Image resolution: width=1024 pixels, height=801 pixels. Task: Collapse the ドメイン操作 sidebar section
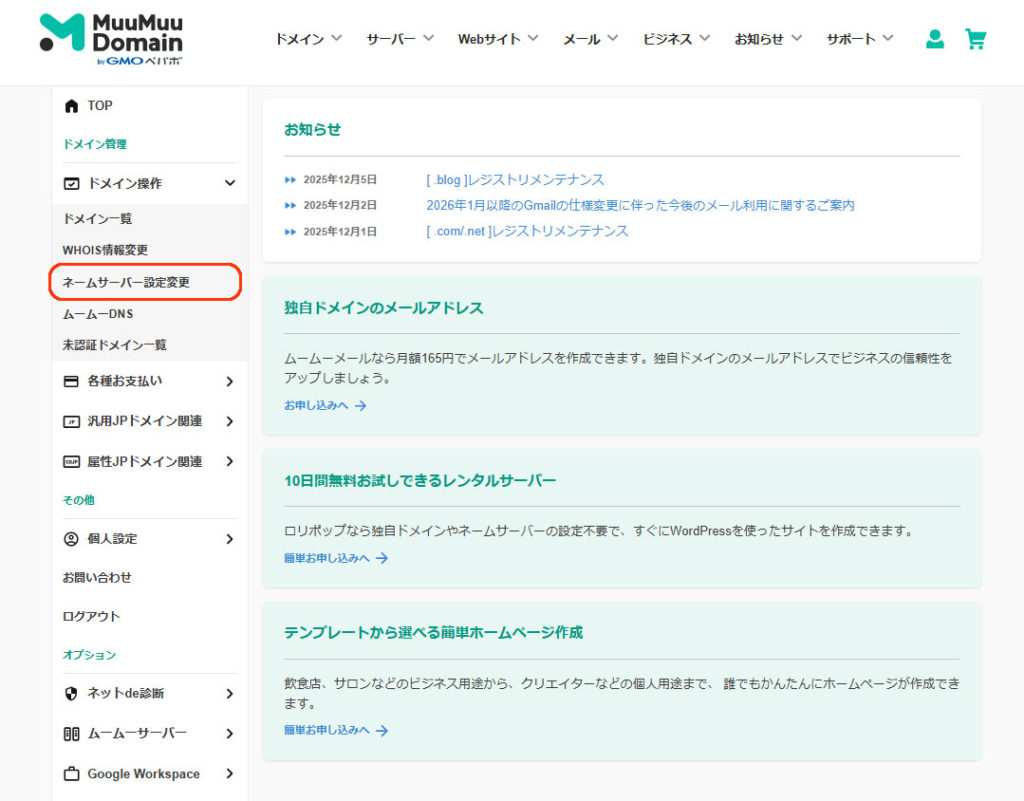click(x=229, y=184)
